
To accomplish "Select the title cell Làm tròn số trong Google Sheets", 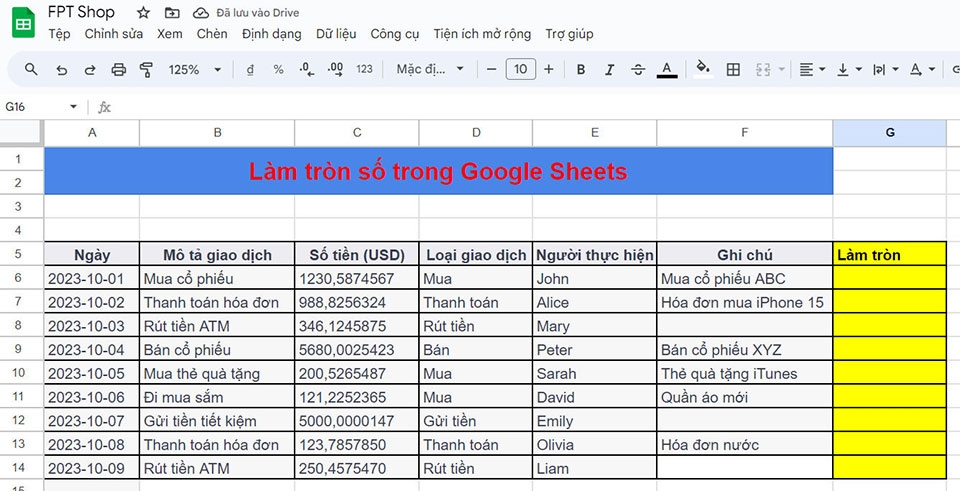I will tap(438, 171).
